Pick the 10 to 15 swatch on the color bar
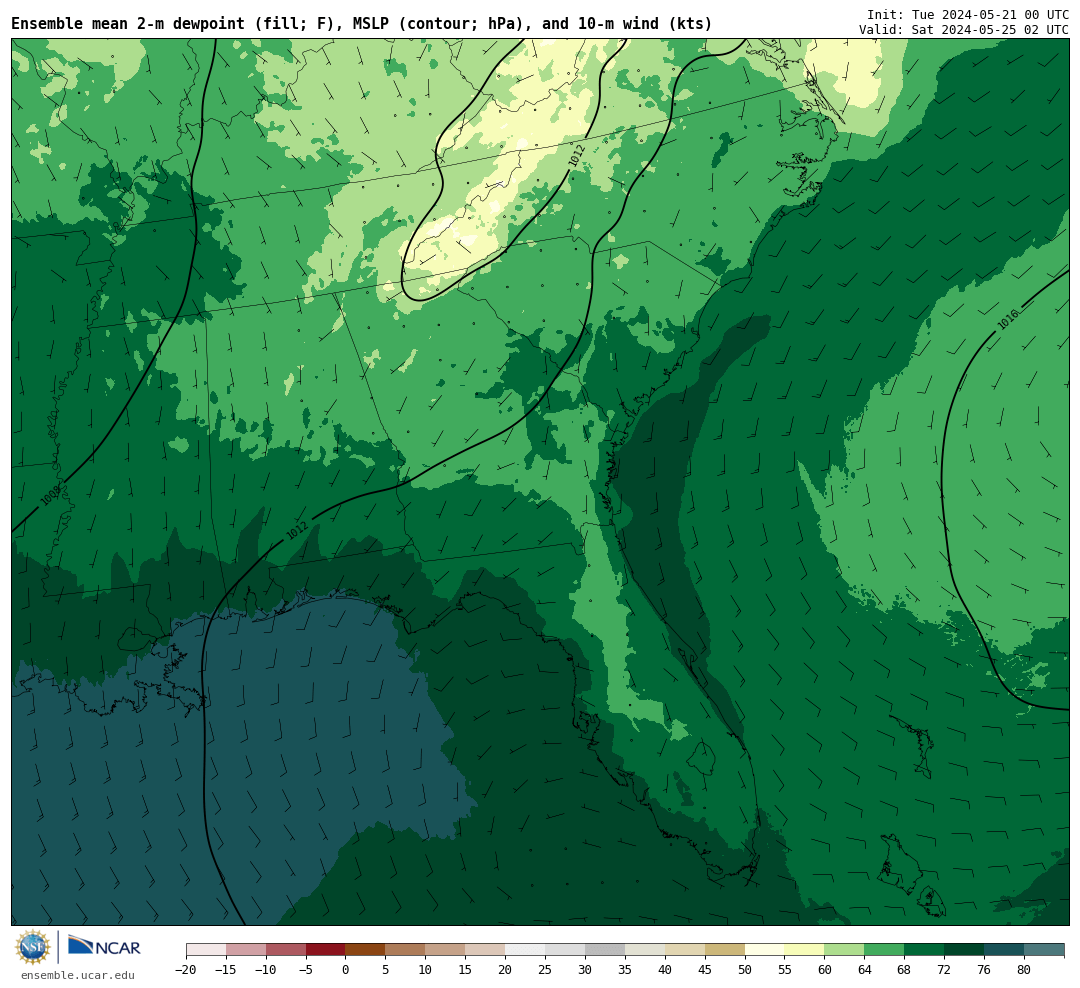1080x988 pixels. click(x=446, y=950)
